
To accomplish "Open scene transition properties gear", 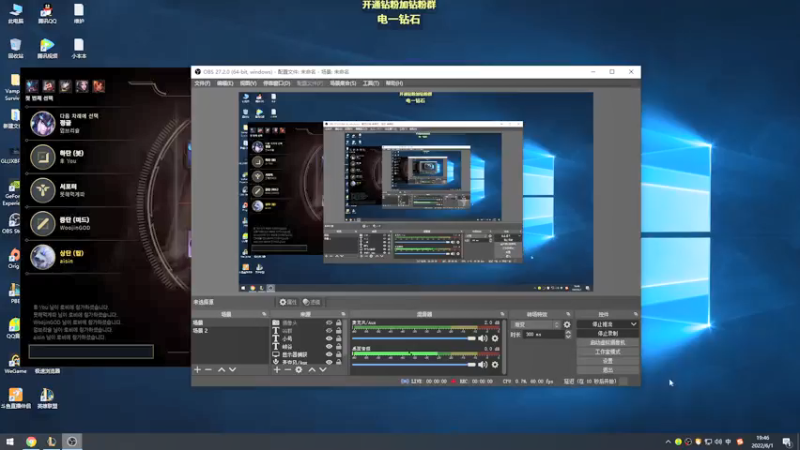I will point(567,324).
